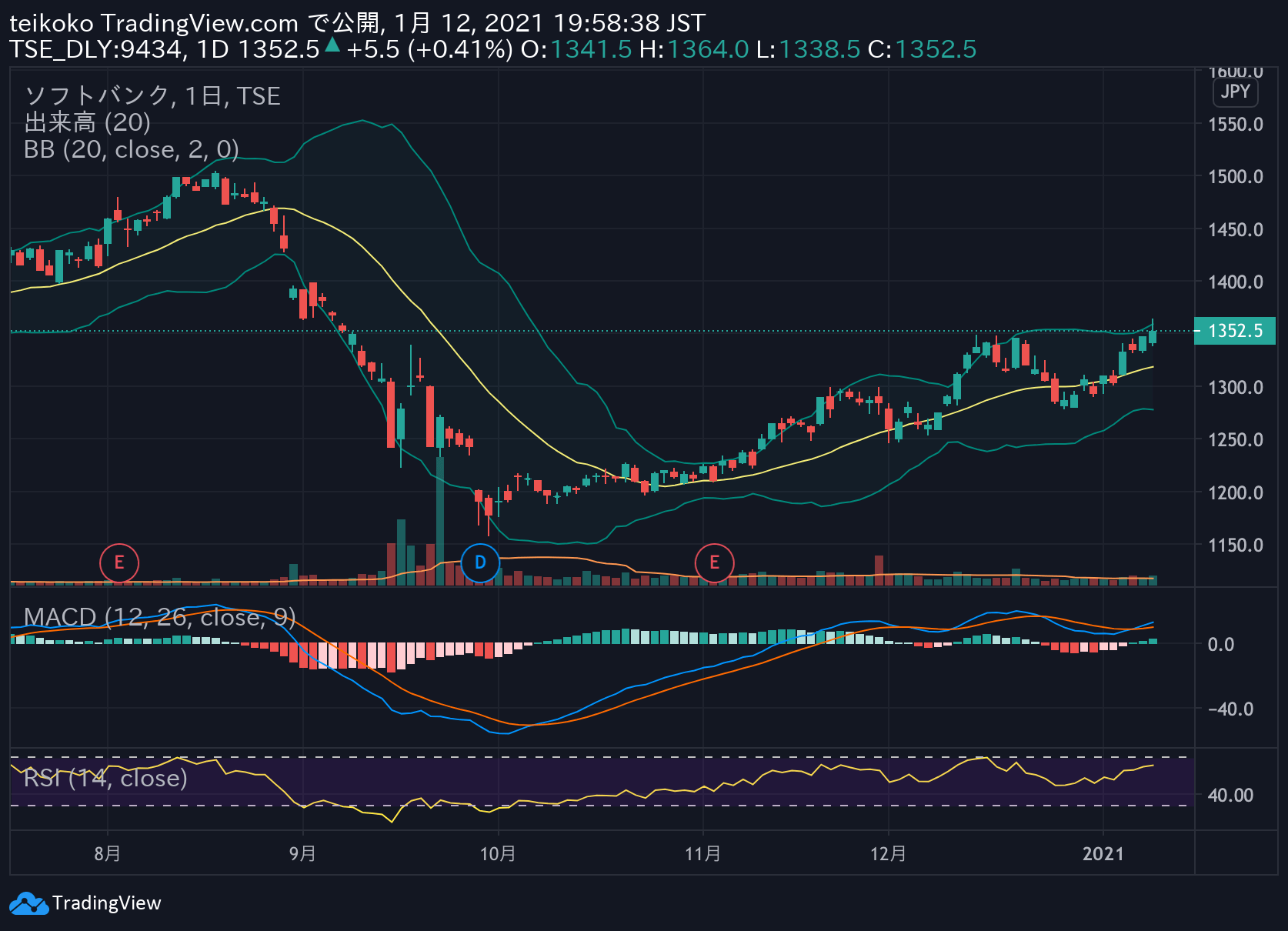Click the open price O:1341.5 value

tap(576, 49)
